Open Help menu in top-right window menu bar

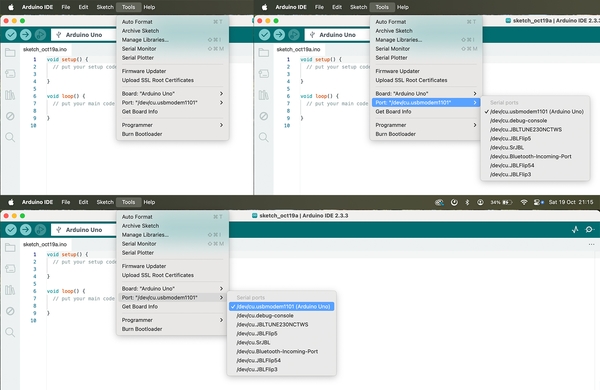pyautogui.click(x=403, y=7)
